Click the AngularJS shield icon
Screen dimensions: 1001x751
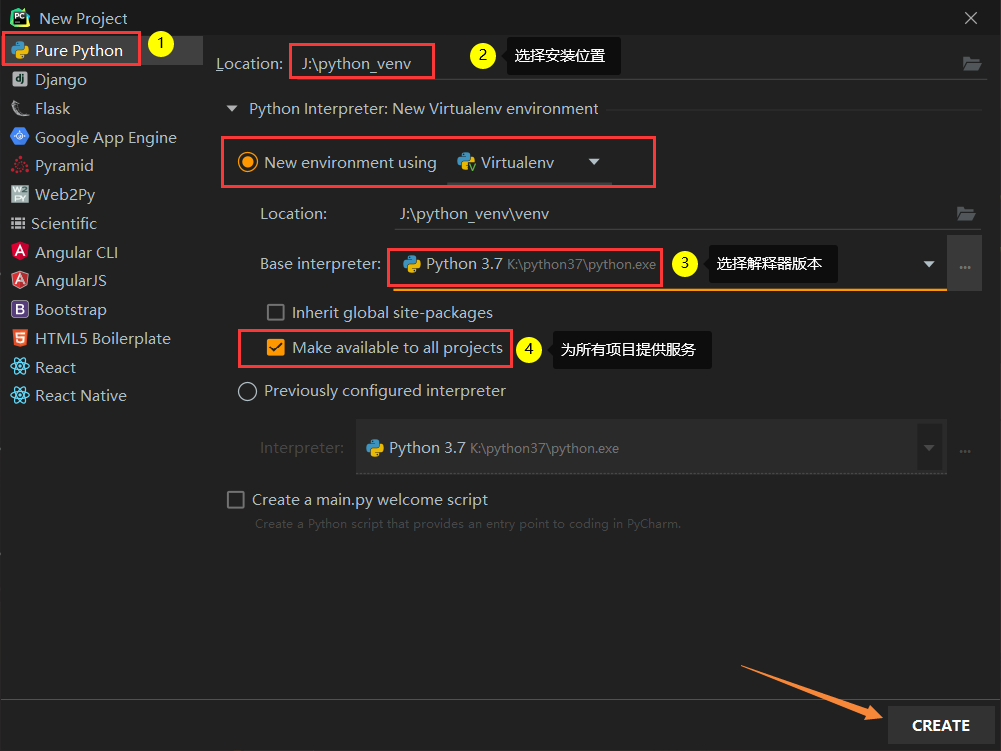point(20,280)
